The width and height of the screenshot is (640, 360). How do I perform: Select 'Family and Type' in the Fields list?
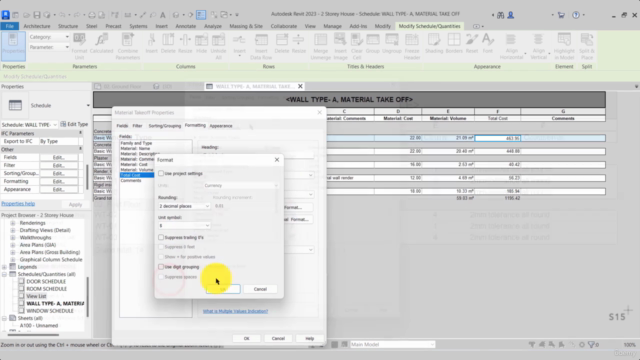pos(136,143)
